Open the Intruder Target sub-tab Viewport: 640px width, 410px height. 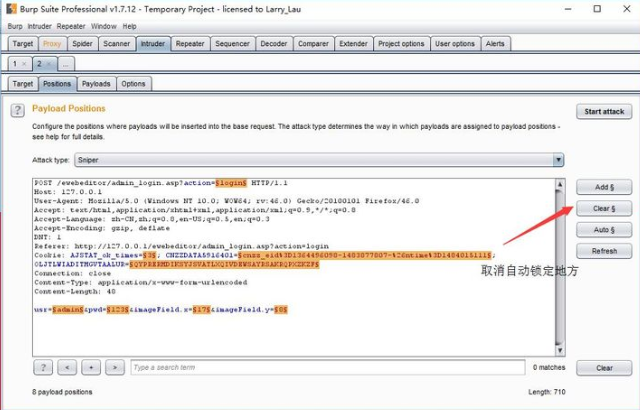[x=22, y=84]
